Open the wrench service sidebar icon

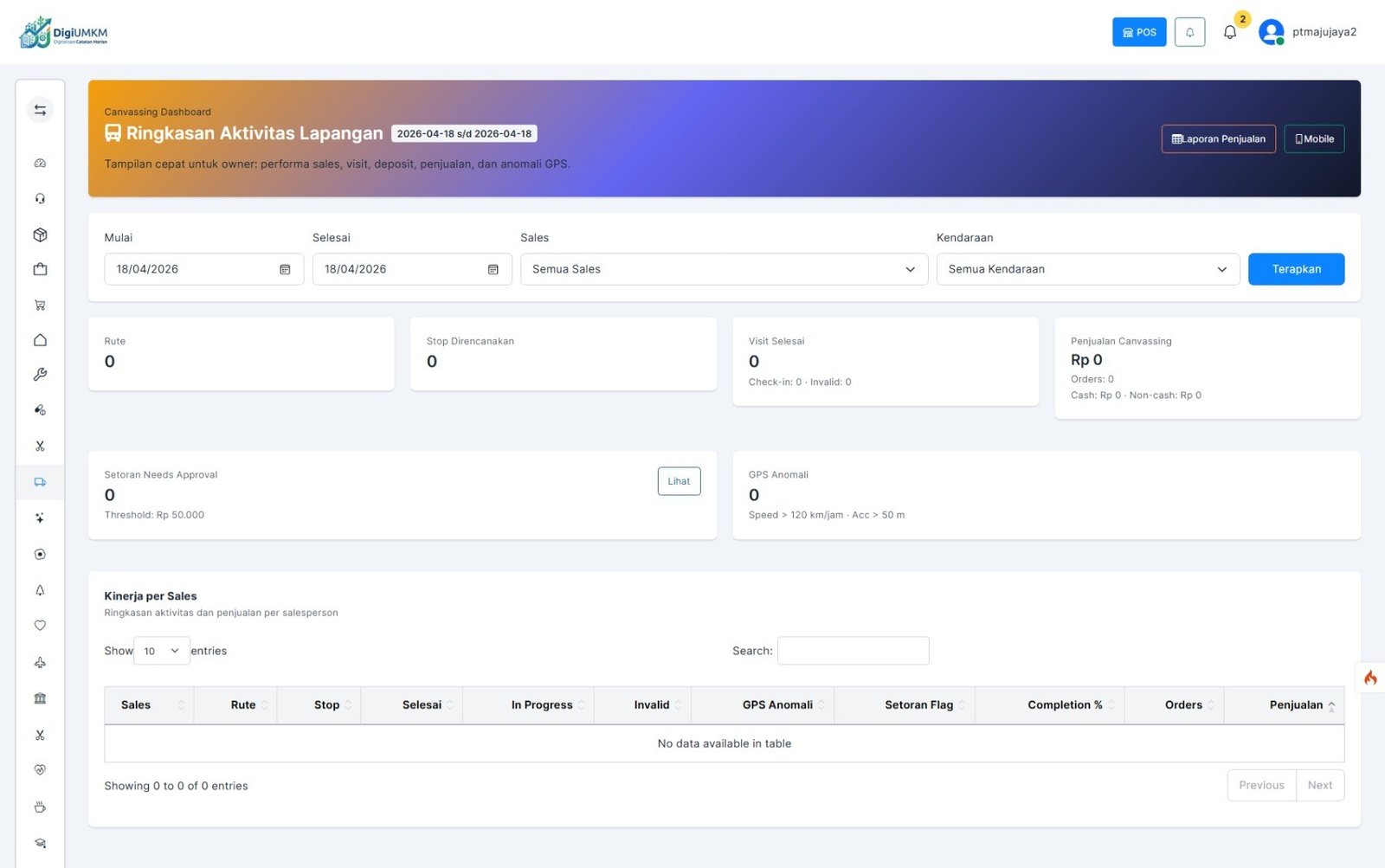tap(40, 375)
